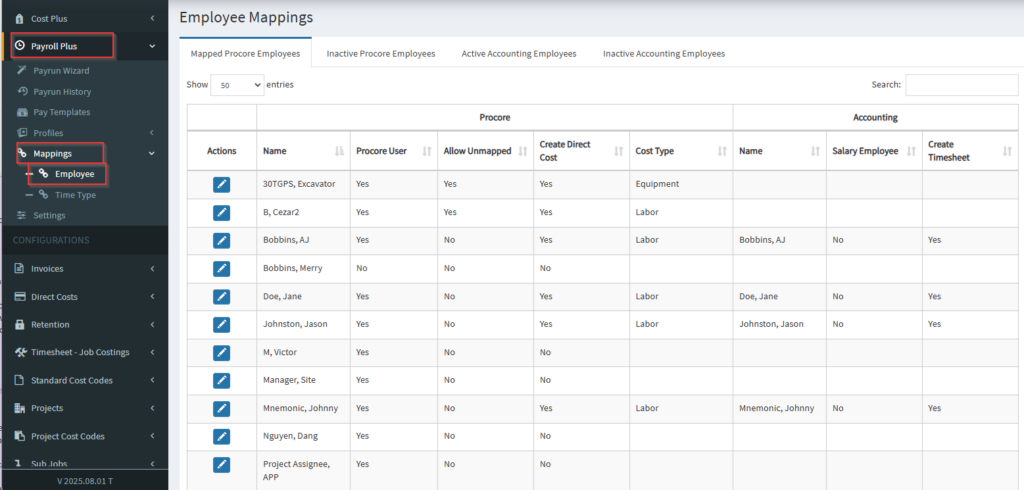The image size is (1024, 490).
Task: Sort by Procore Name column arrows
Action: (339, 151)
